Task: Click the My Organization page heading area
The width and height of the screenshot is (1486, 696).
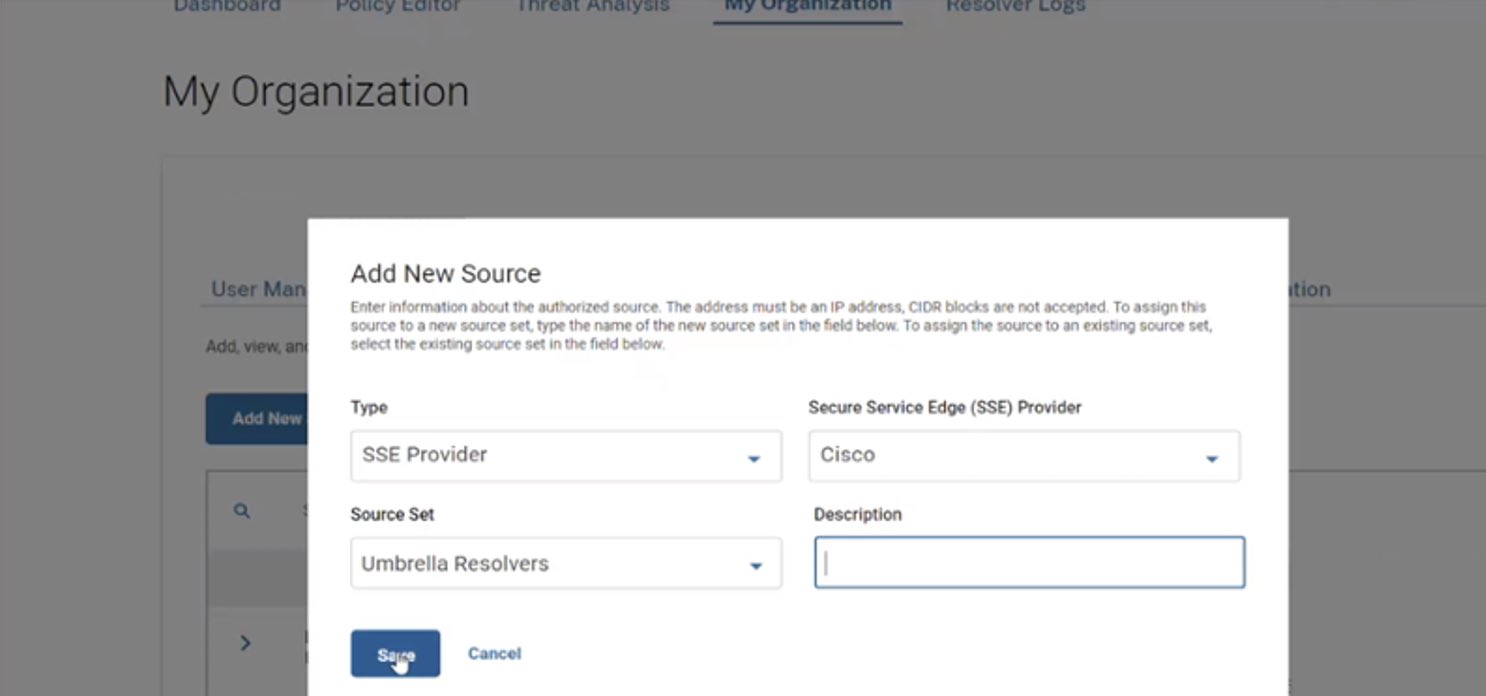Action: 316,90
